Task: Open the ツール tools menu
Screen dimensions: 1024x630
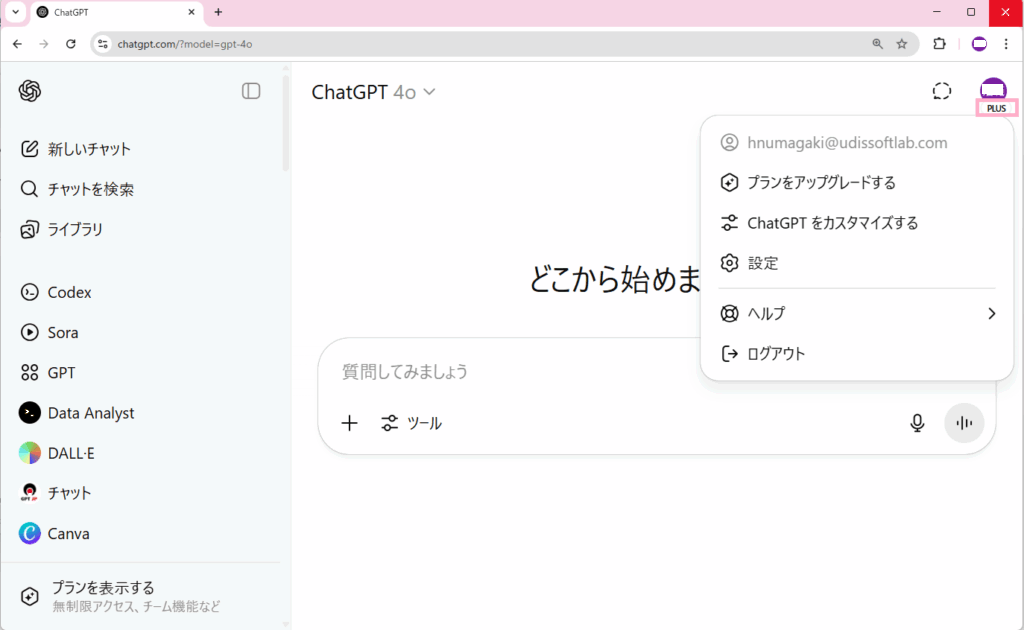Action: pyautogui.click(x=411, y=423)
